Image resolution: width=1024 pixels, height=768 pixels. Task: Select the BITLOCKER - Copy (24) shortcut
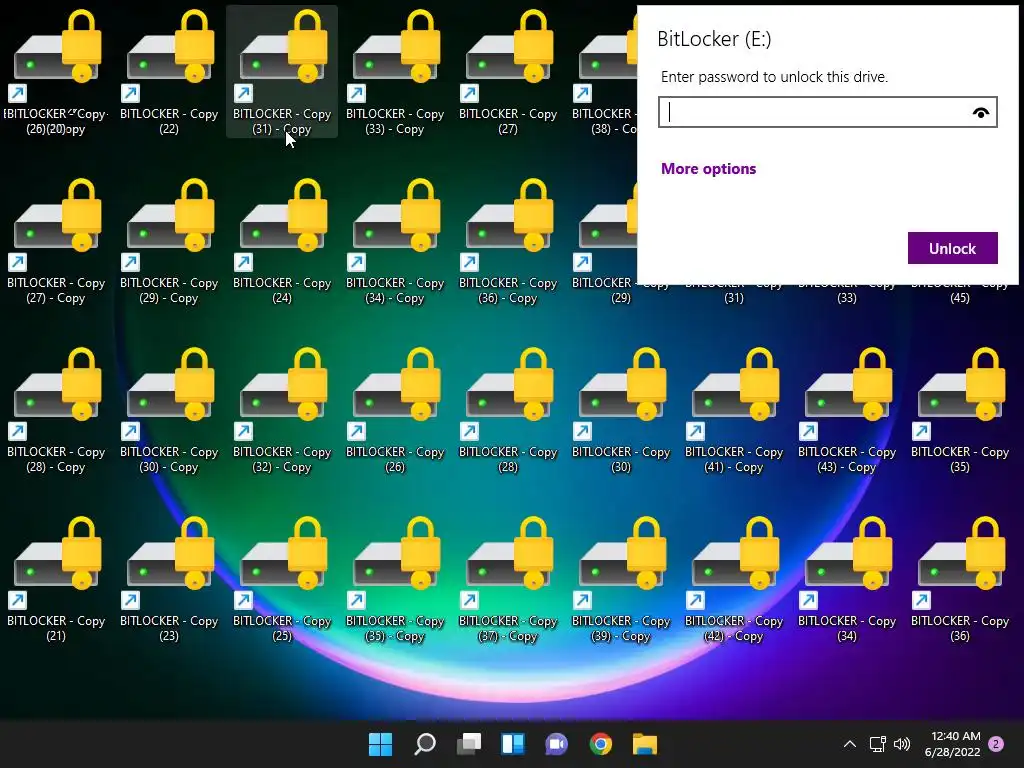[x=282, y=241]
